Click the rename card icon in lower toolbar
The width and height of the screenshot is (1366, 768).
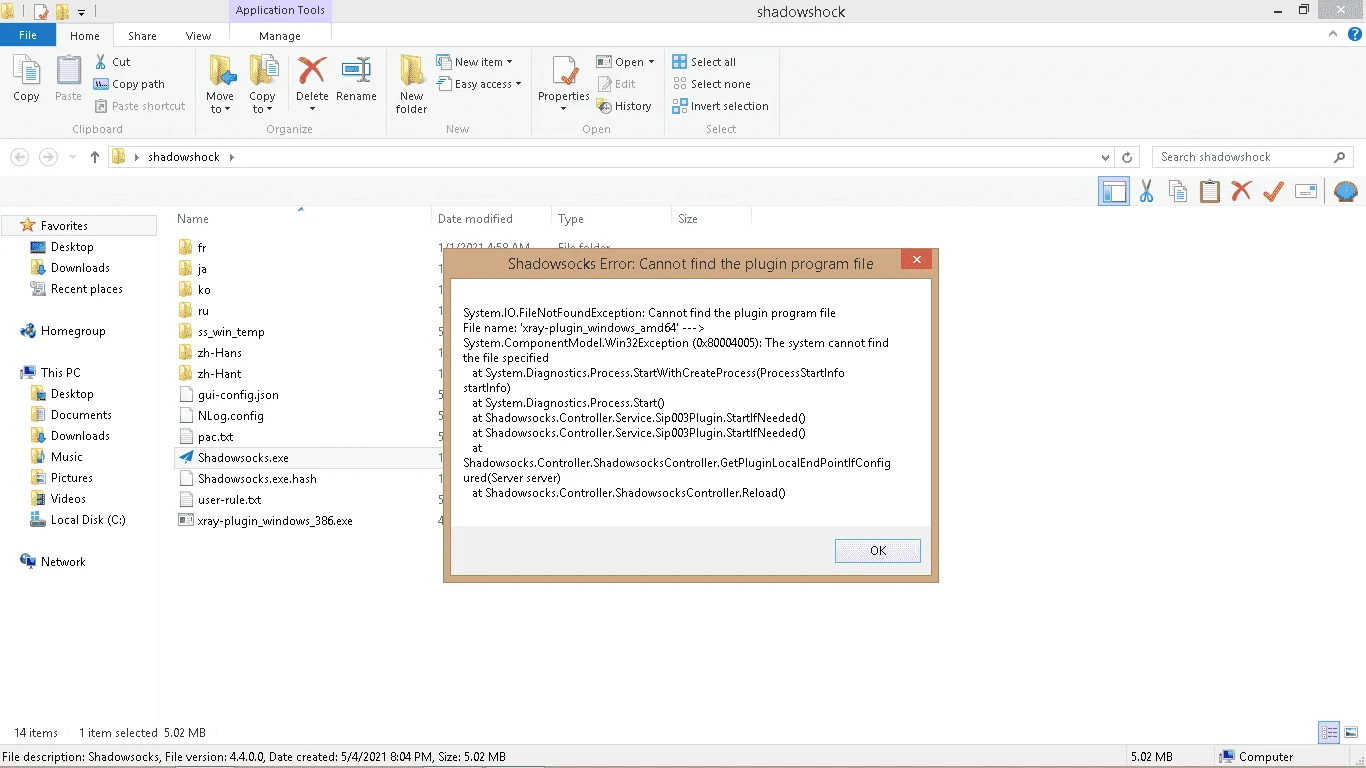tap(1306, 191)
